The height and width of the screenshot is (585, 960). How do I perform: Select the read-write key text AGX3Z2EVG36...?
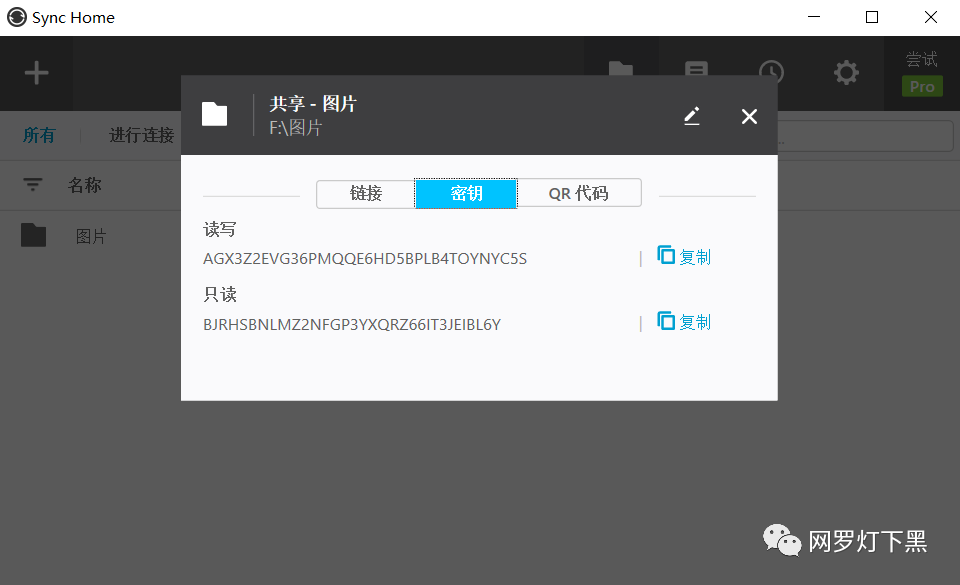[x=365, y=259]
